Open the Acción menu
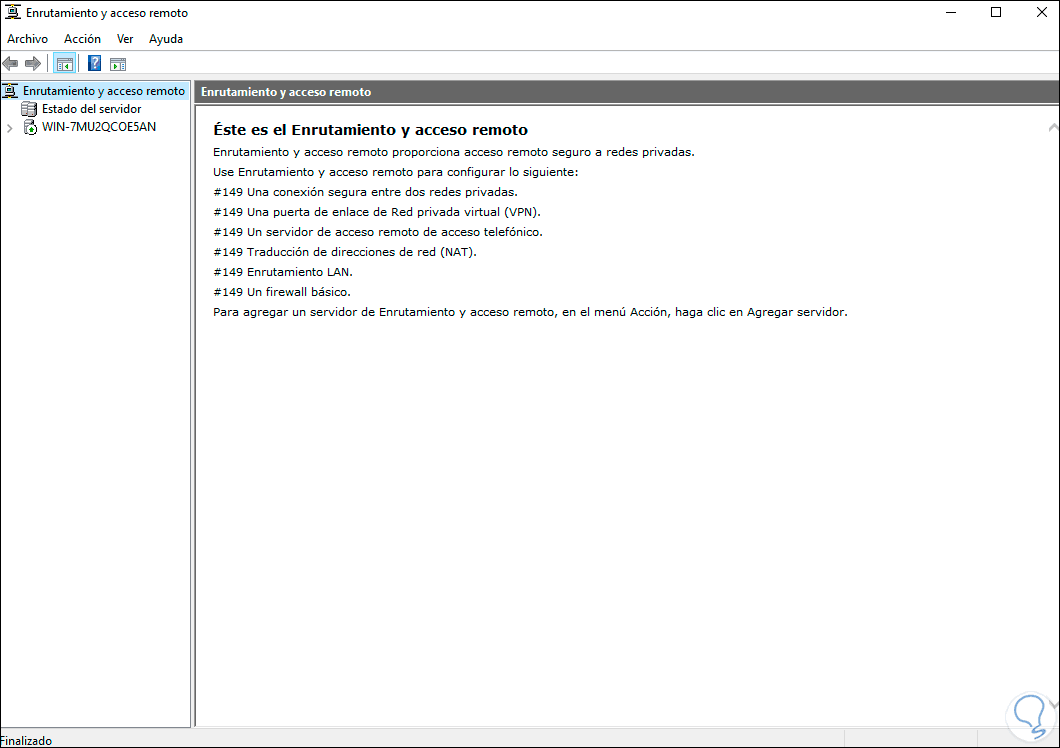1060x748 pixels. point(82,39)
